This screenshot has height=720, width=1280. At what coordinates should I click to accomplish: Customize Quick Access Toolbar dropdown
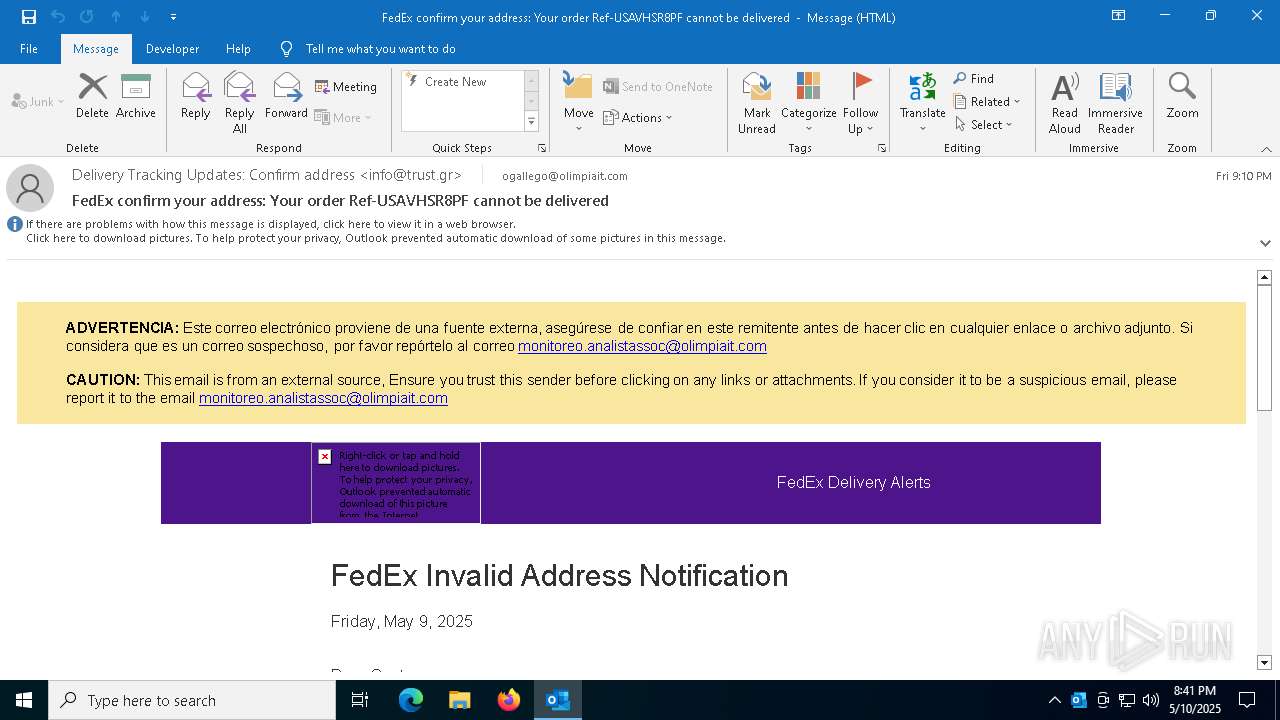click(x=174, y=17)
